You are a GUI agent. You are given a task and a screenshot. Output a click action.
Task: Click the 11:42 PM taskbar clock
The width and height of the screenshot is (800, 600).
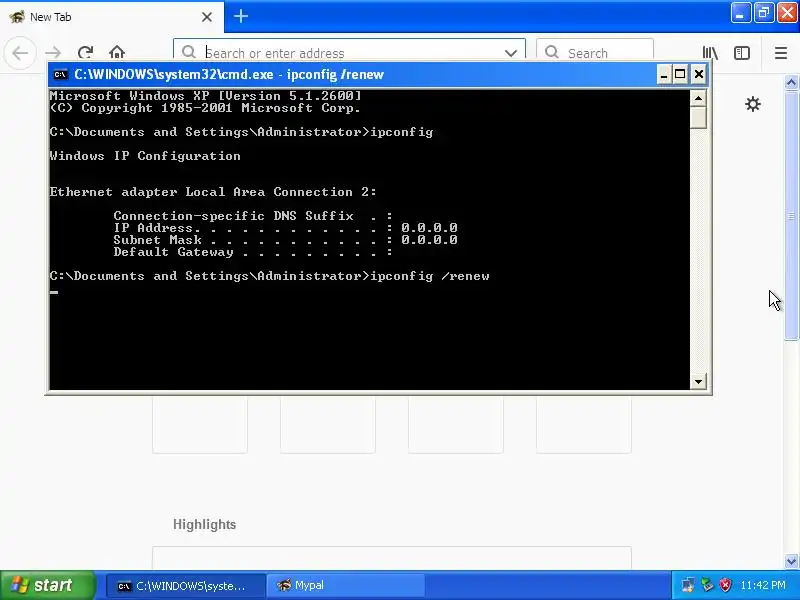coord(763,585)
